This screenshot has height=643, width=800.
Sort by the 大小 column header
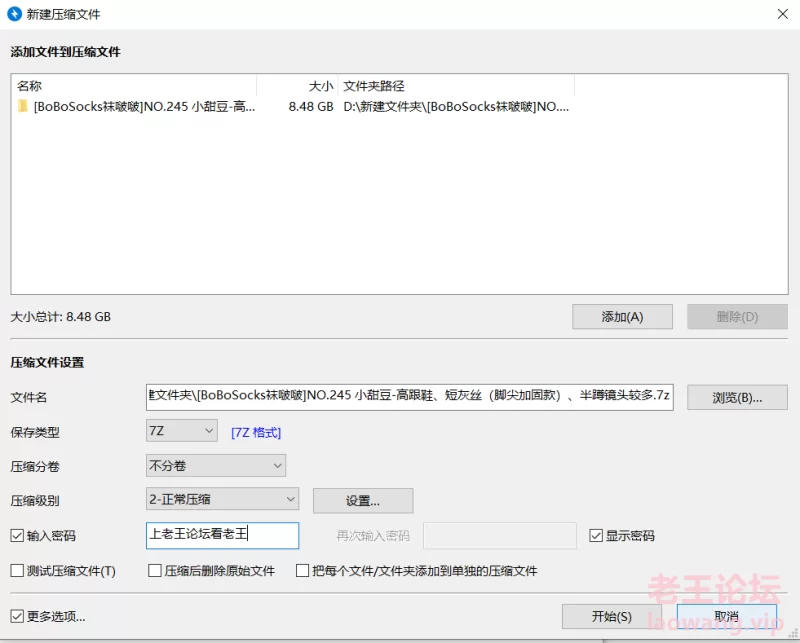point(297,86)
